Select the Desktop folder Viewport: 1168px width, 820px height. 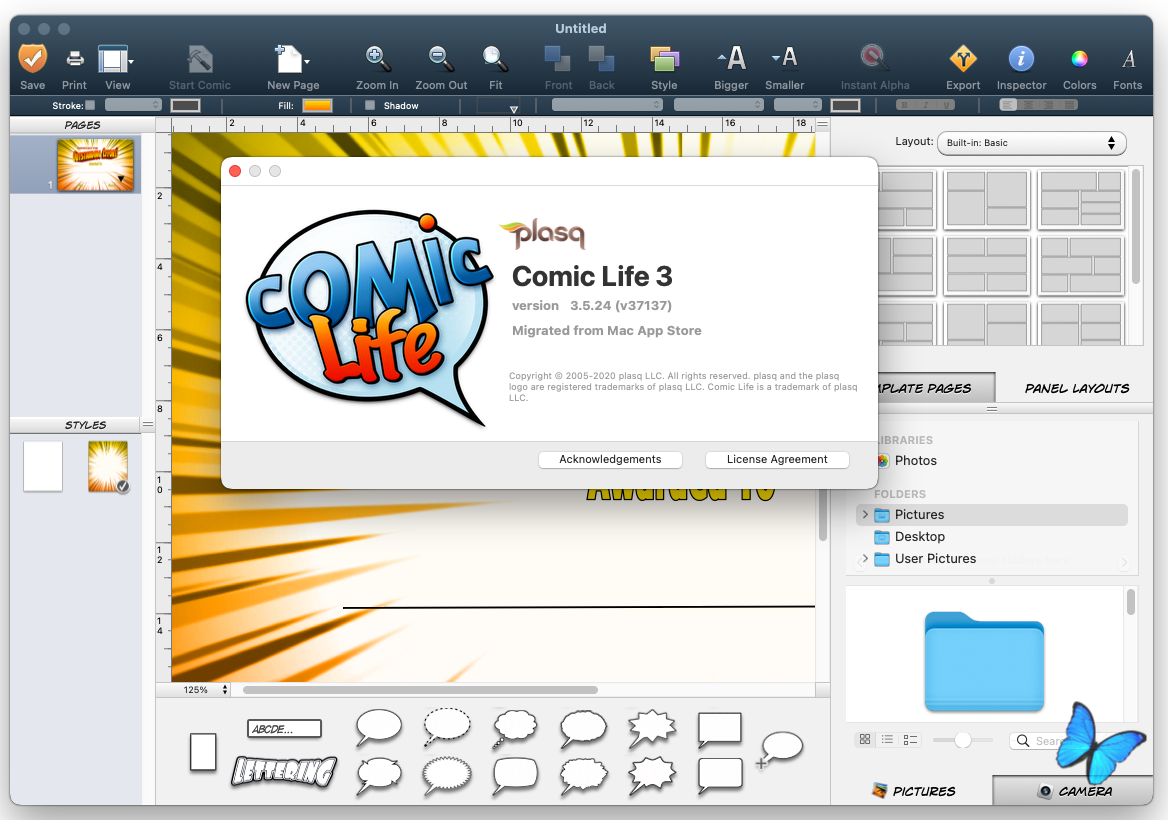point(920,537)
